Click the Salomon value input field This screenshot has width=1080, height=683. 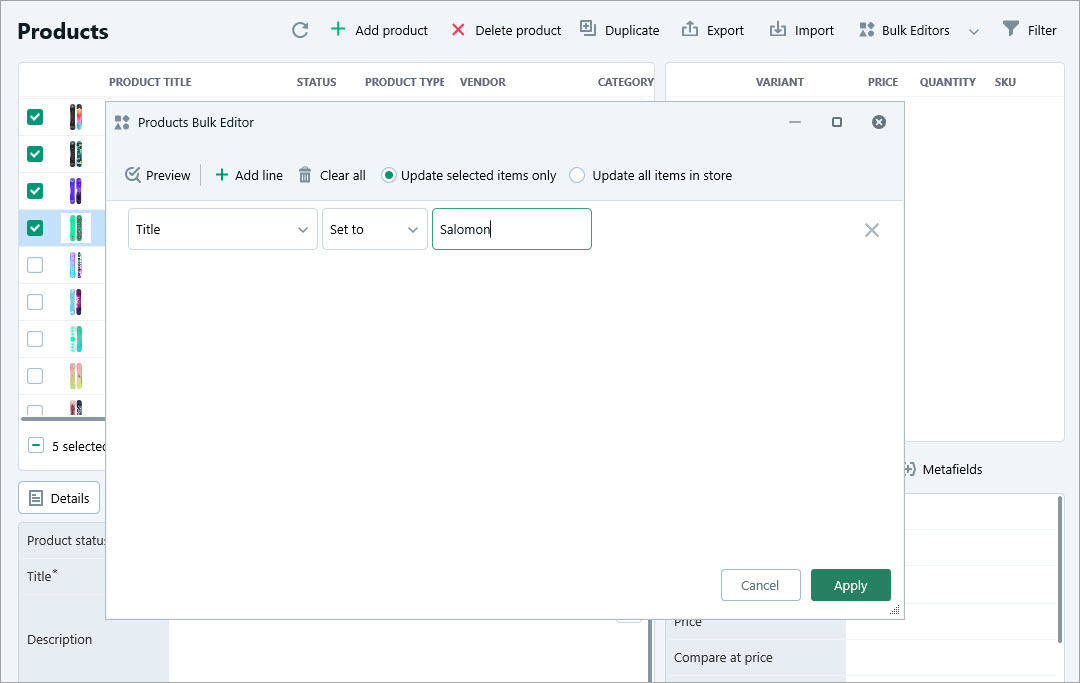pyautogui.click(x=512, y=229)
